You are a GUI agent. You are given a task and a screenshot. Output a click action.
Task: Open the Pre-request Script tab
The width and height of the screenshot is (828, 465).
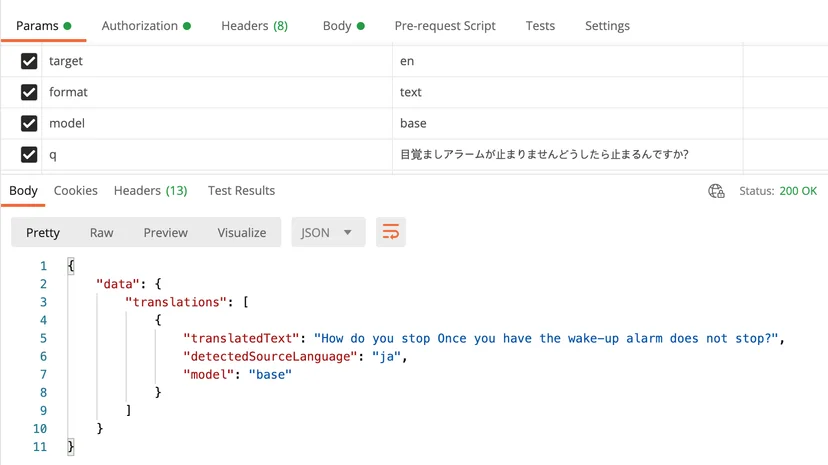click(x=445, y=26)
